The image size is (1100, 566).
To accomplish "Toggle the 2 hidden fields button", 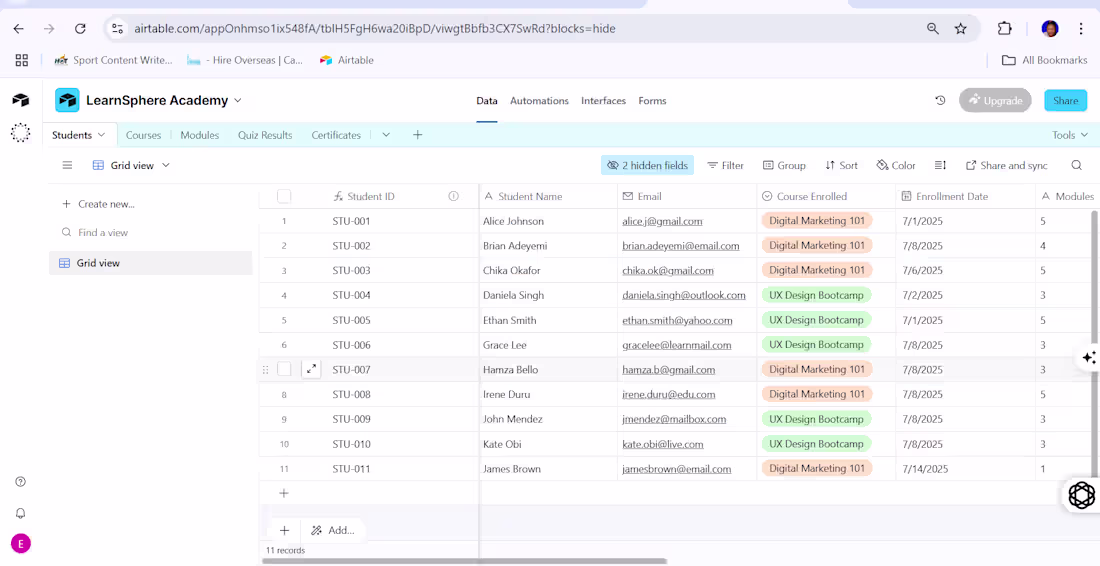I will pyautogui.click(x=647, y=166).
